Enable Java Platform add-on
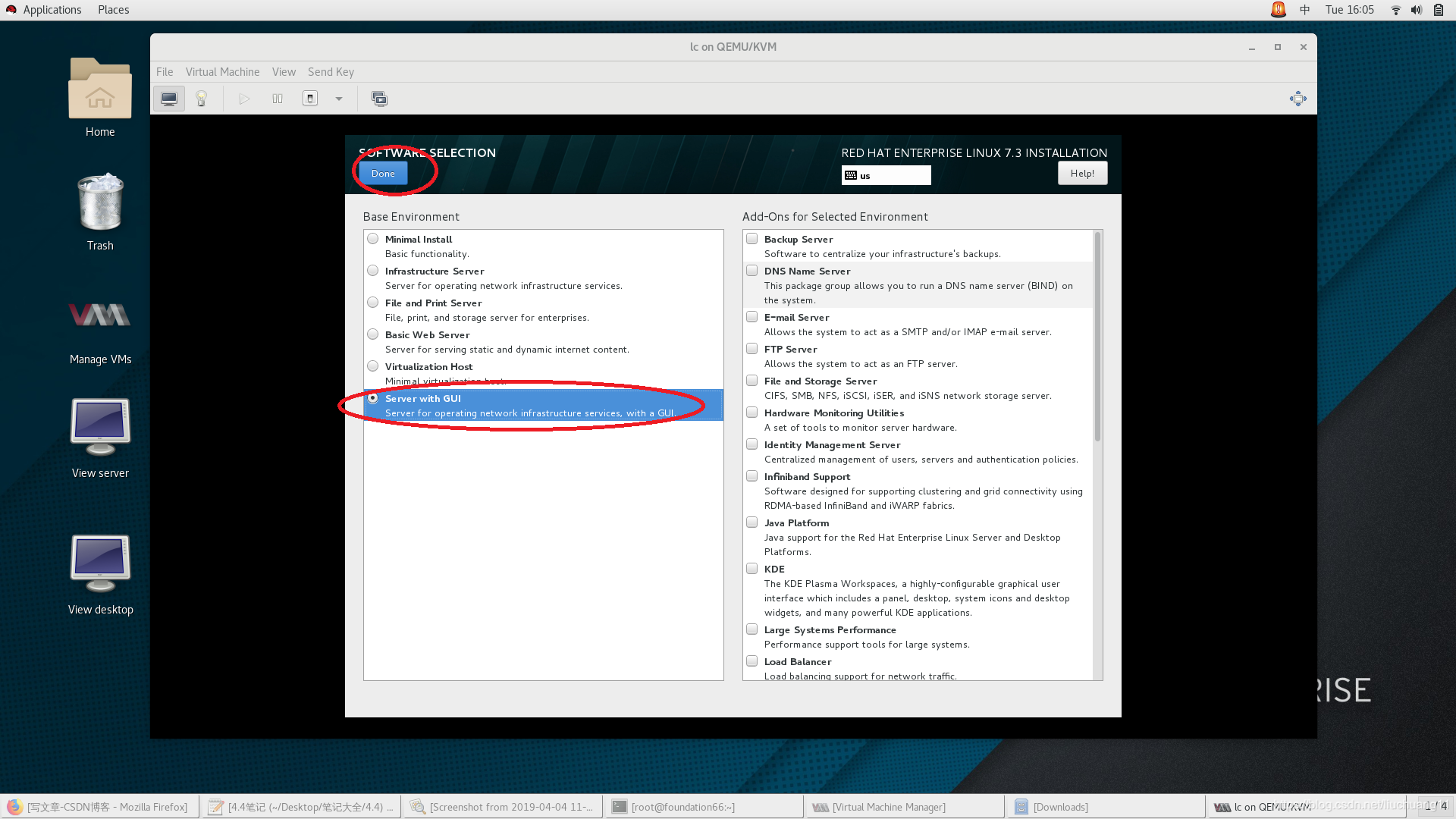Screen dimensions: 1456x819 pos(752,522)
